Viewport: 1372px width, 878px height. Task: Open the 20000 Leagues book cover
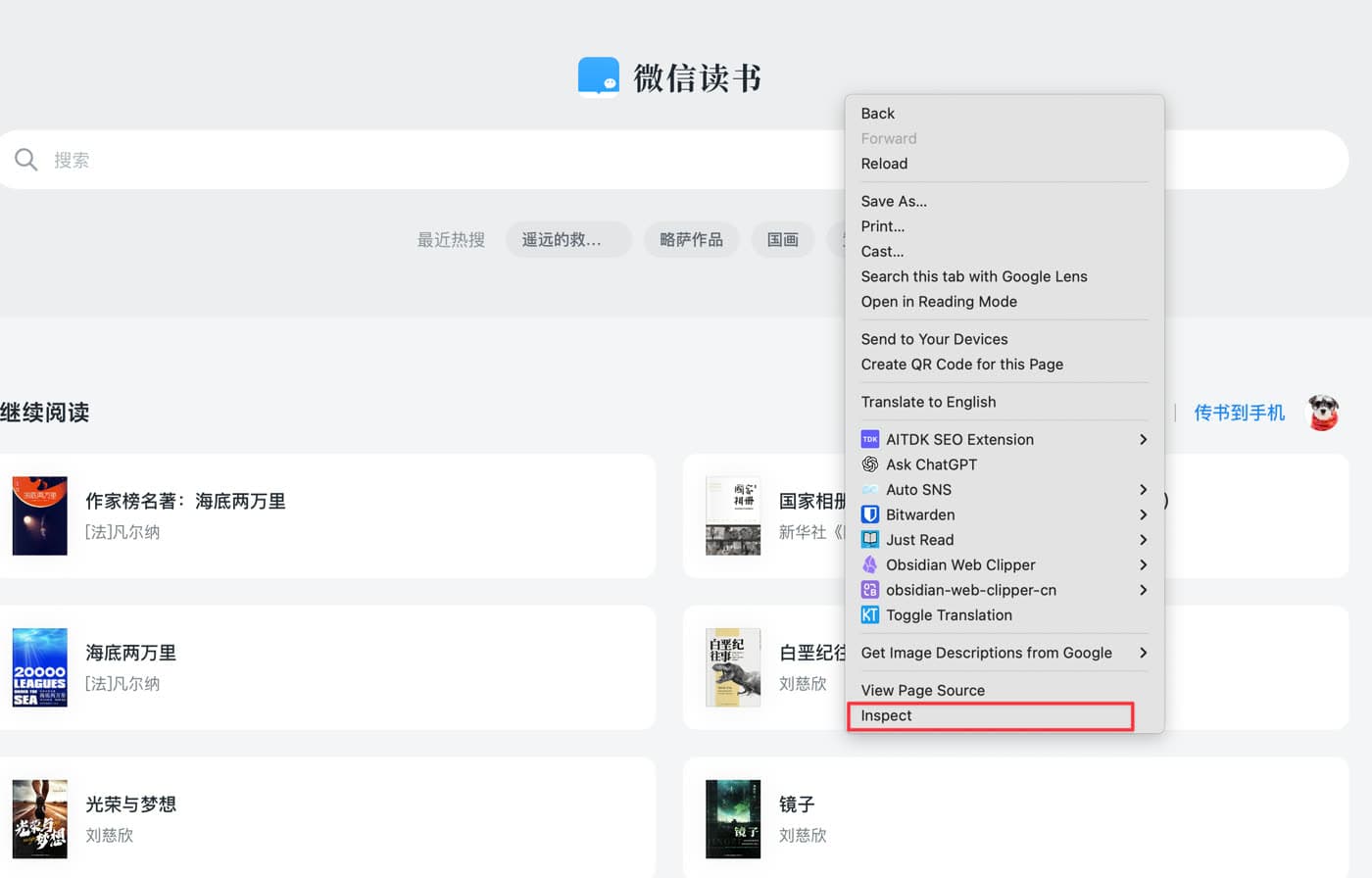[40, 667]
